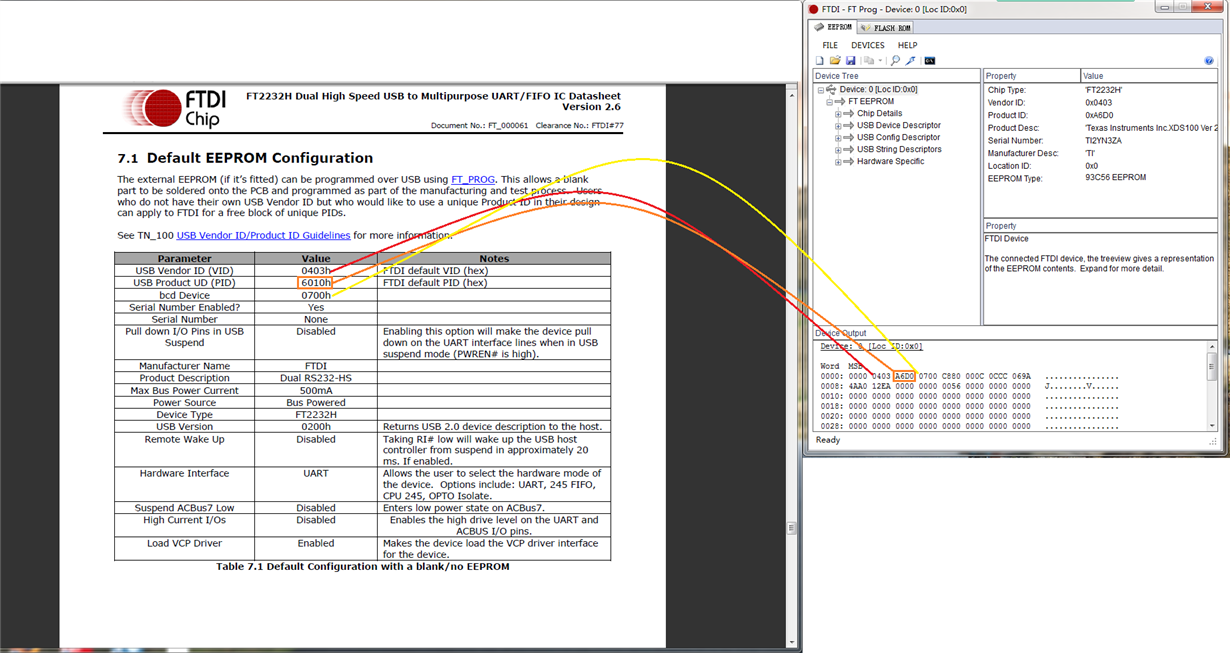1230x653 pixels.
Task: Click the Ready status bar text
Action: [x=829, y=440]
